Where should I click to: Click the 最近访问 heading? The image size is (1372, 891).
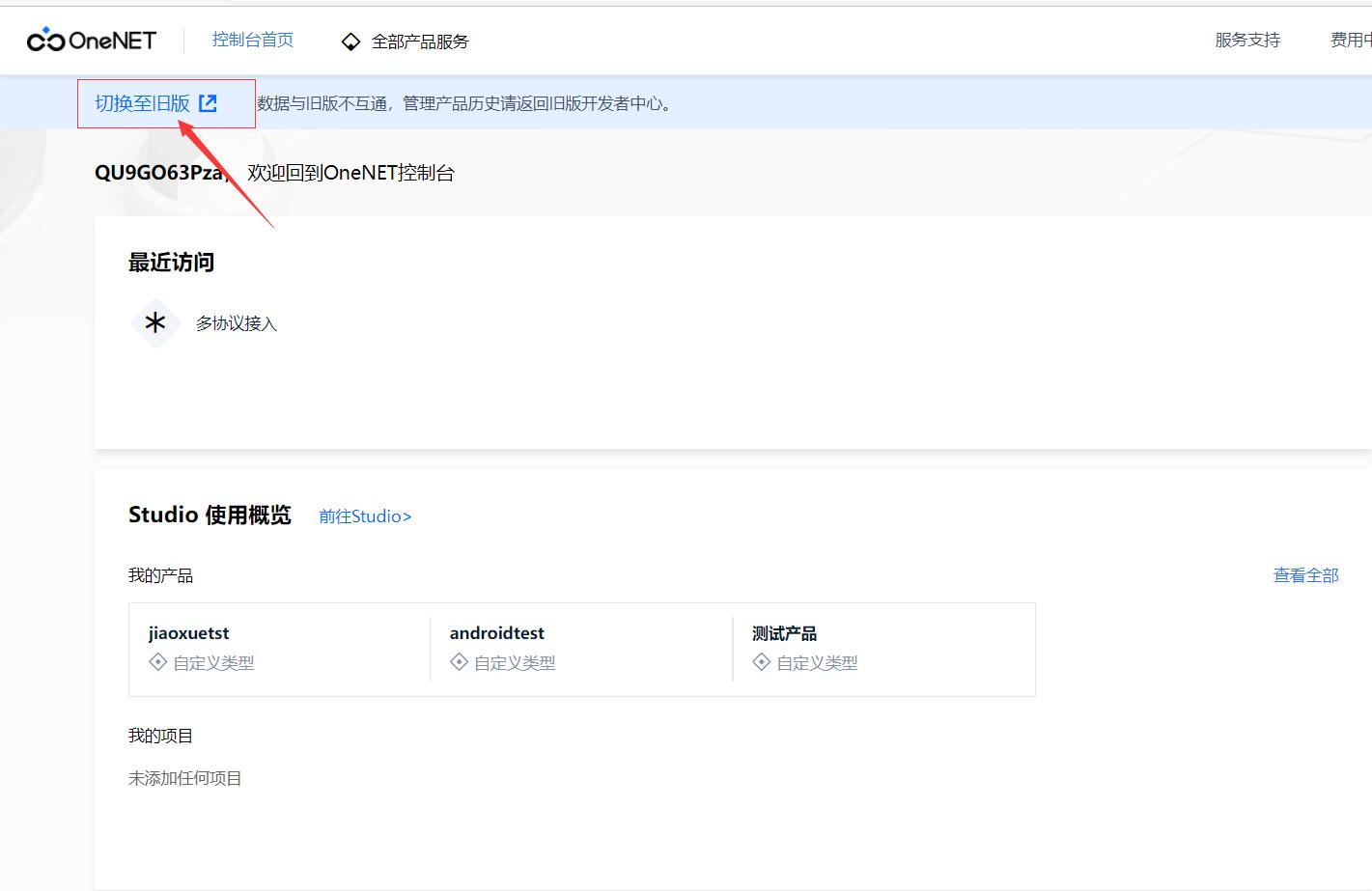pyautogui.click(x=172, y=263)
